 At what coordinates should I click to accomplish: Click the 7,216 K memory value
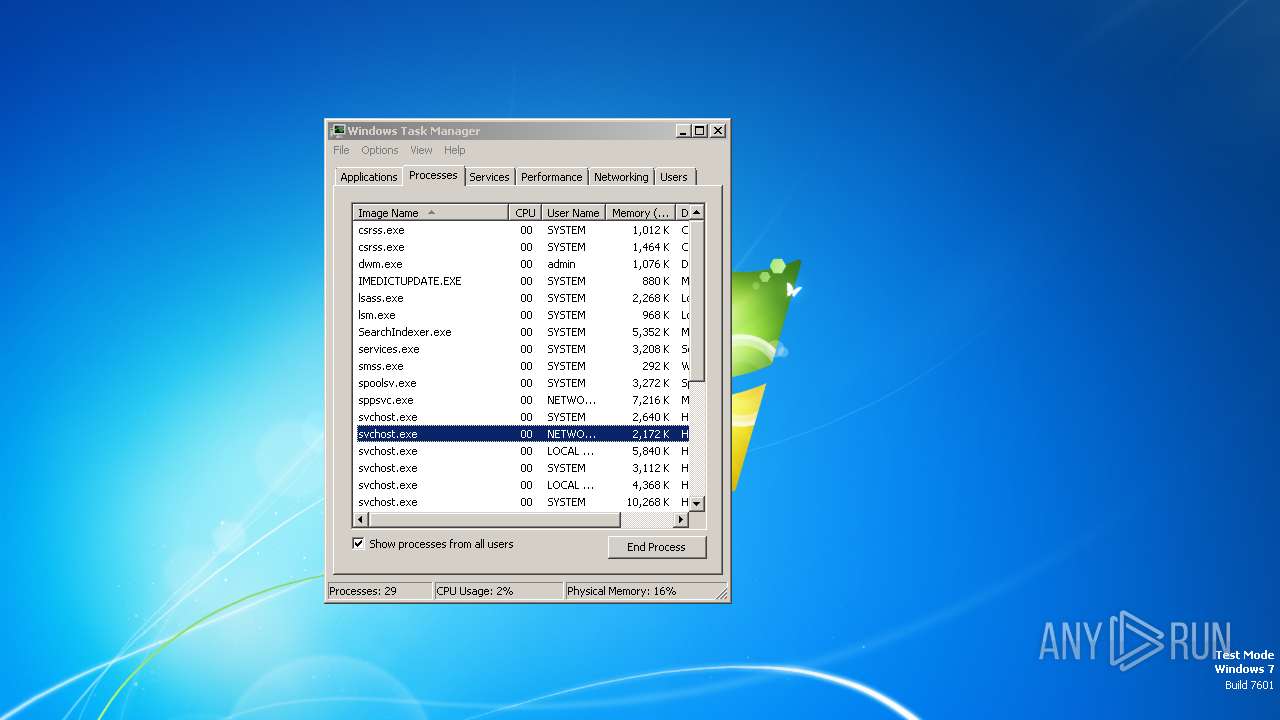click(x=651, y=400)
